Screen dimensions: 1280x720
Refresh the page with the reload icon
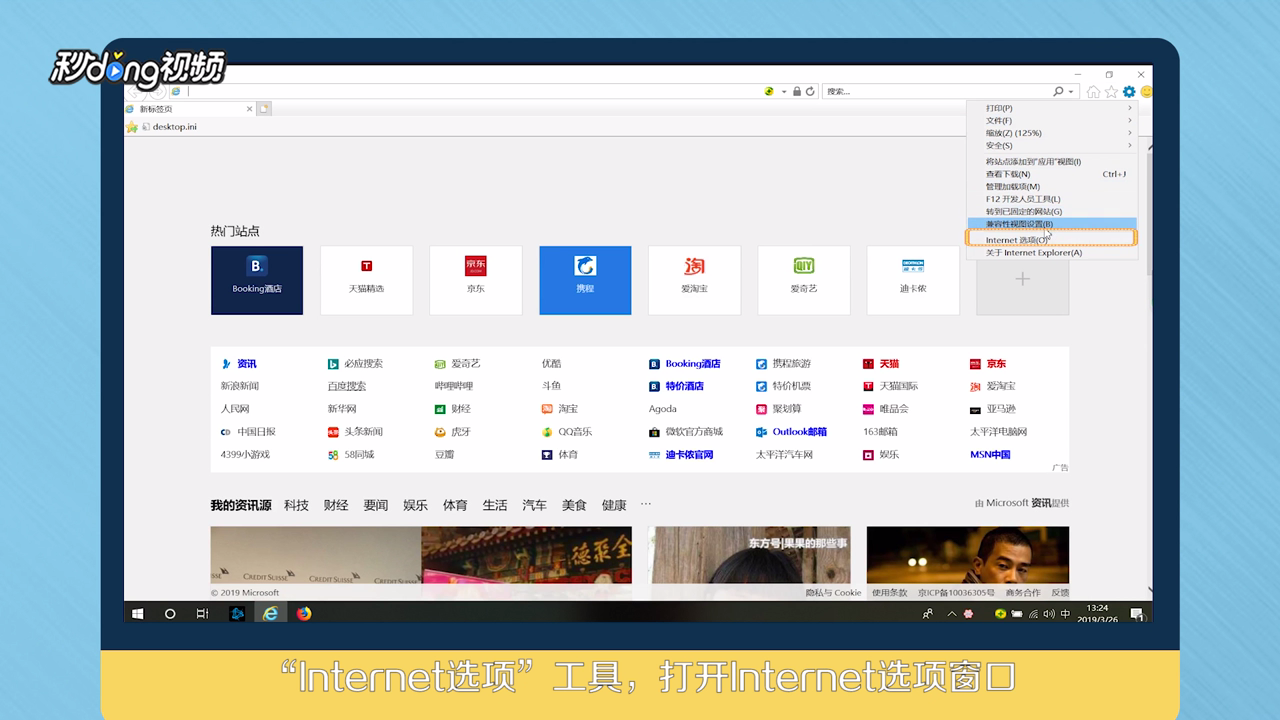point(811,91)
